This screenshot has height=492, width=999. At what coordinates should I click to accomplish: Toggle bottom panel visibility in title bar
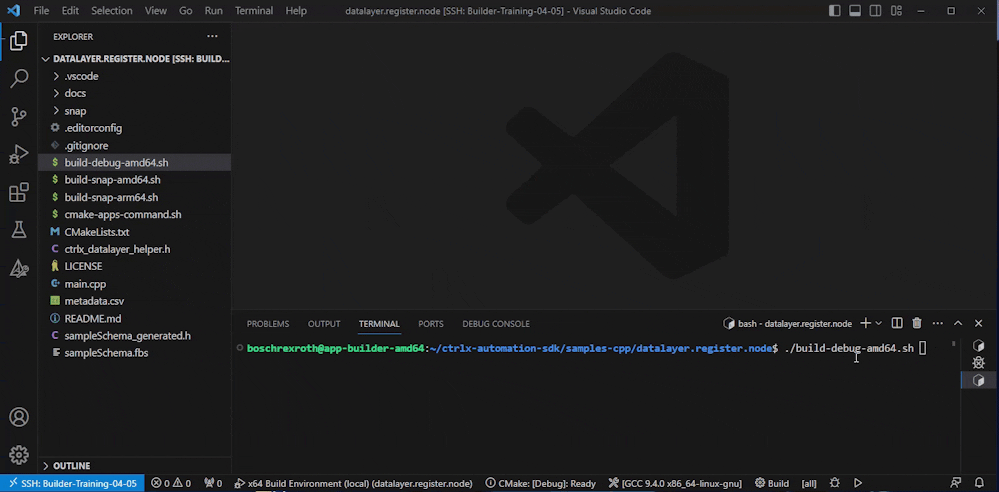coord(855,11)
